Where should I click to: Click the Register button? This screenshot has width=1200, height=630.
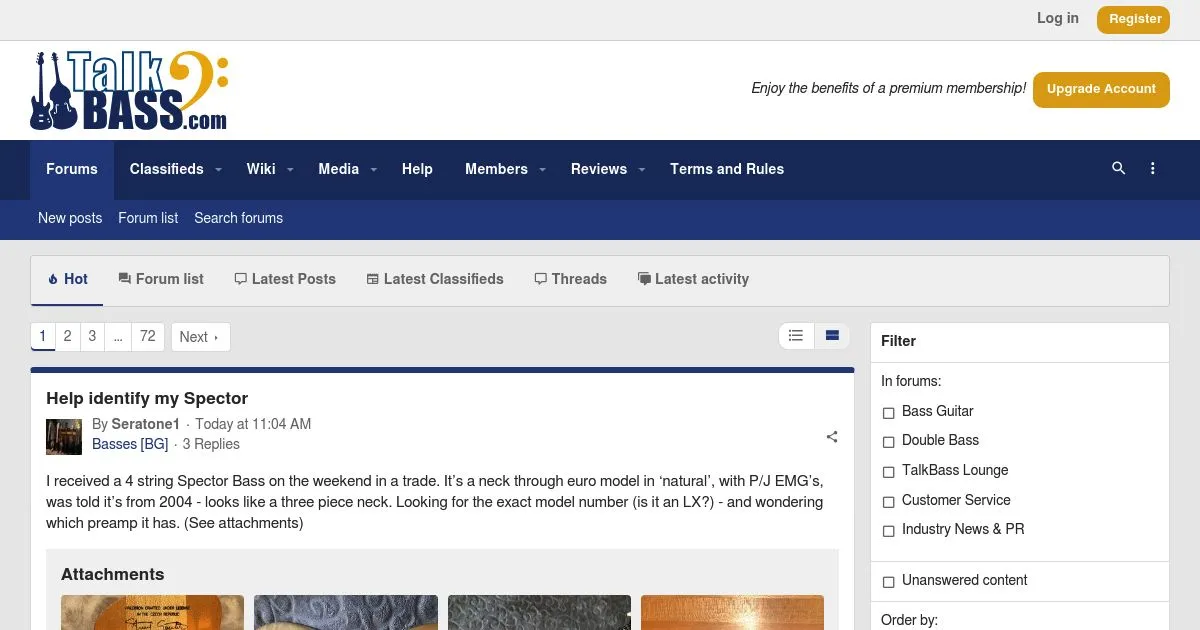(x=1133, y=19)
